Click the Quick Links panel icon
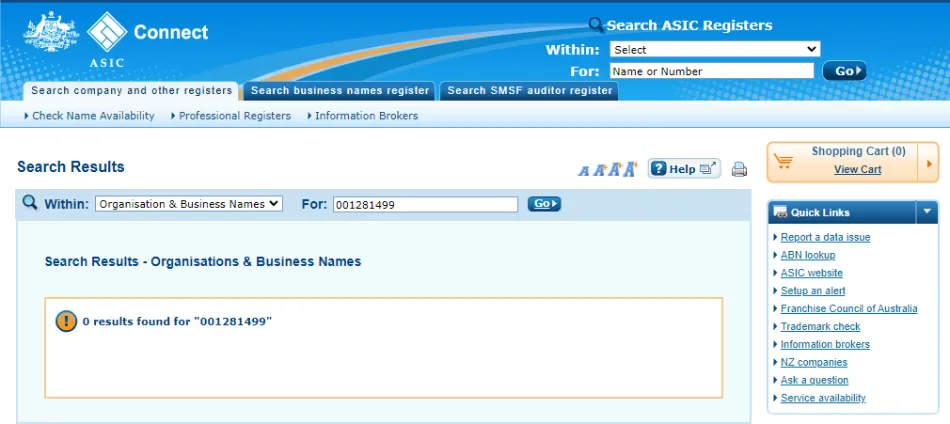The height and width of the screenshot is (424, 950). [781, 213]
